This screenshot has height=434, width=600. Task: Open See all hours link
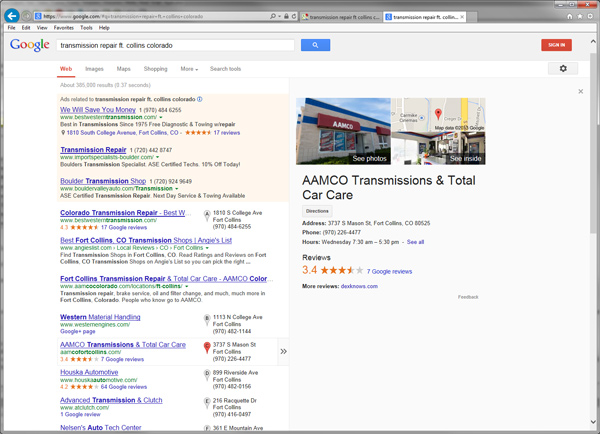tap(415, 242)
